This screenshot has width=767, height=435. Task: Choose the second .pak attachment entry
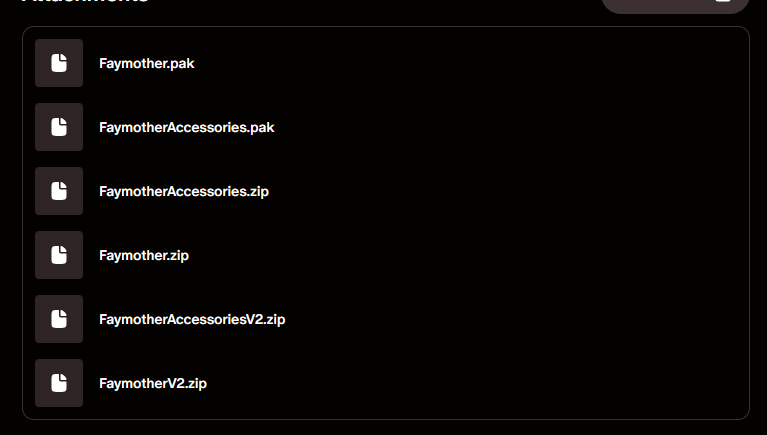coord(386,127)
